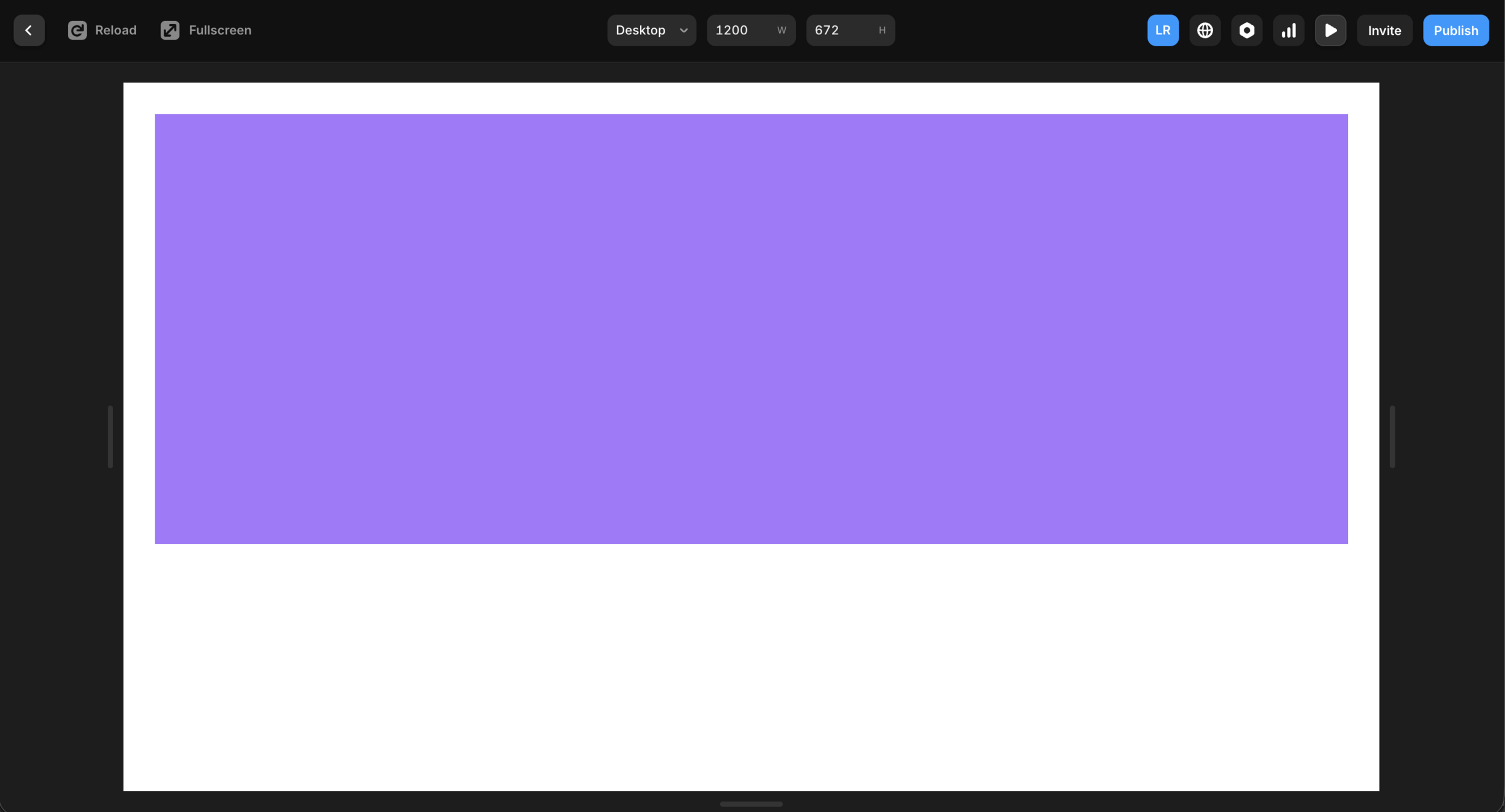This screenshot has width=1505, height=812.
Task: Click the purple rectangle on the canvas
Action: click(751, 329)
